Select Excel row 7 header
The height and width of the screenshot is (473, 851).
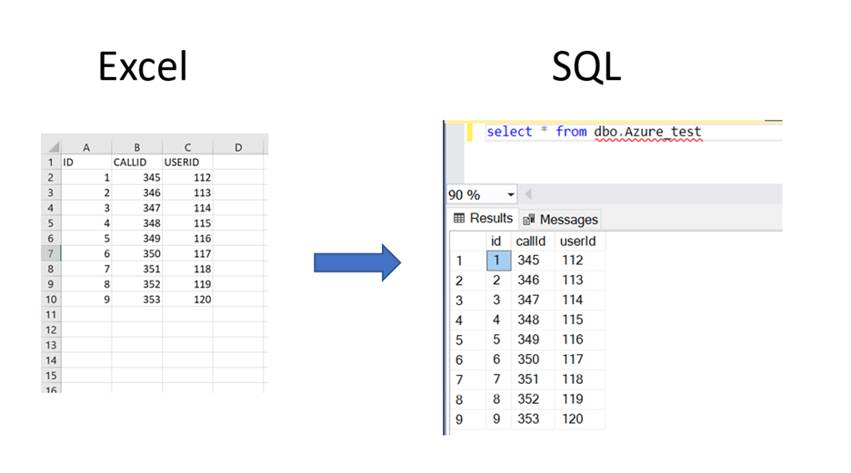pyautogui.click(x=51, y=253)
